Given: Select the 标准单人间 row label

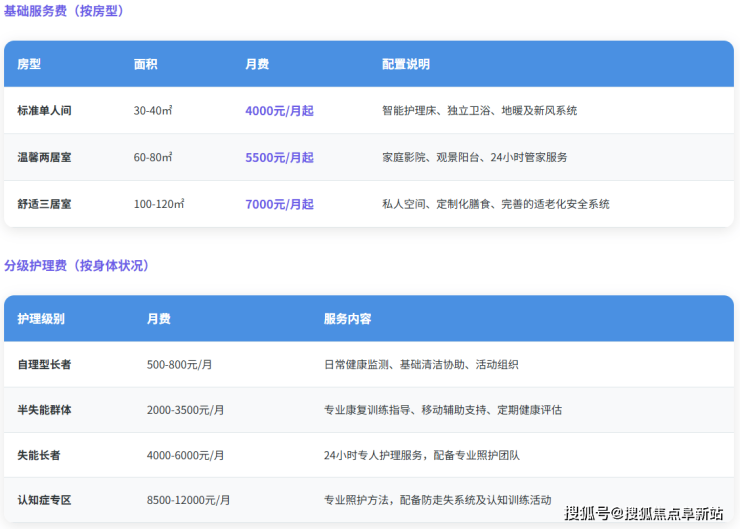Looking at the screenshot, I should 44,111.
